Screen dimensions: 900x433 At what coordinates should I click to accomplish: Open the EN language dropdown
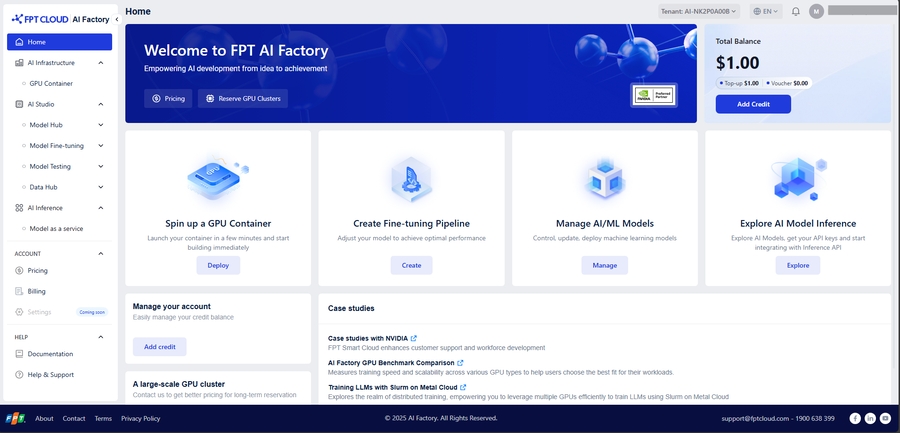coord(765,11)
